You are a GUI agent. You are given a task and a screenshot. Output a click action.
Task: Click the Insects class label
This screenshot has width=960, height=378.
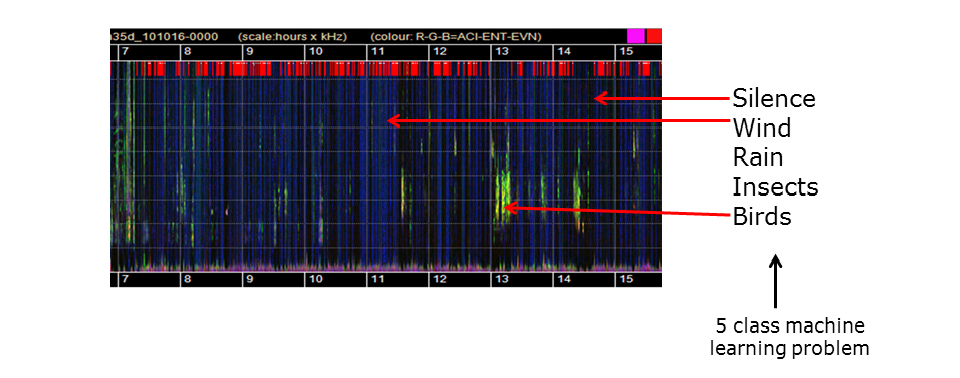pos(775,186)
